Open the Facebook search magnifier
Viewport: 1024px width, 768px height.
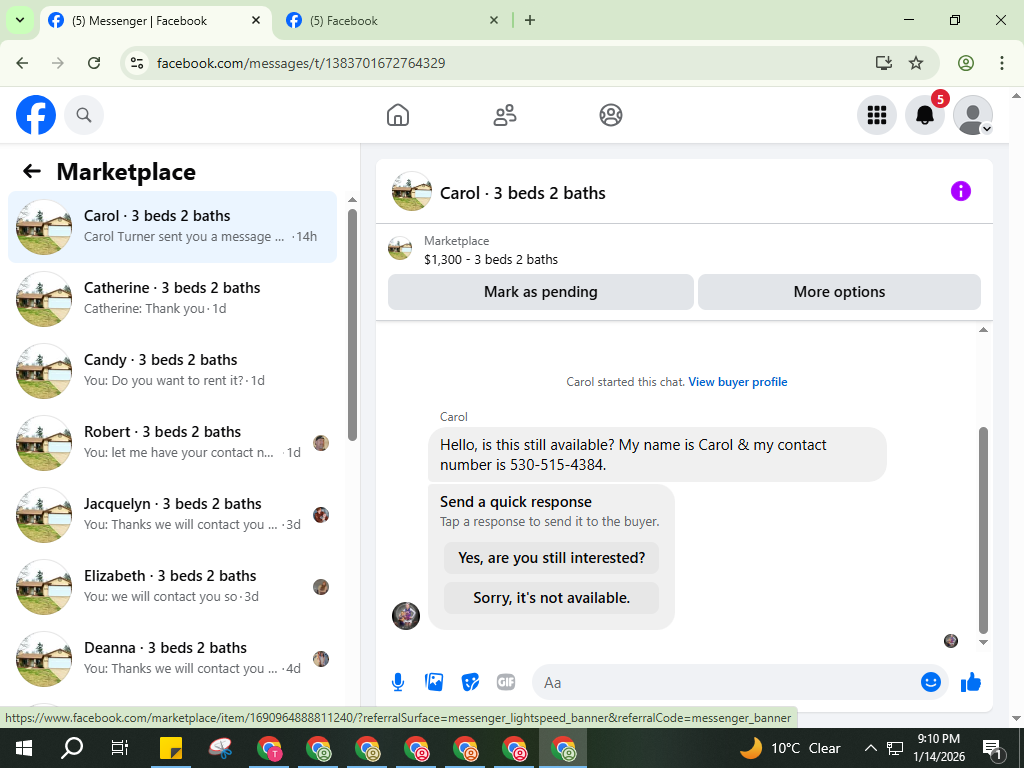(x=84, y=115)
